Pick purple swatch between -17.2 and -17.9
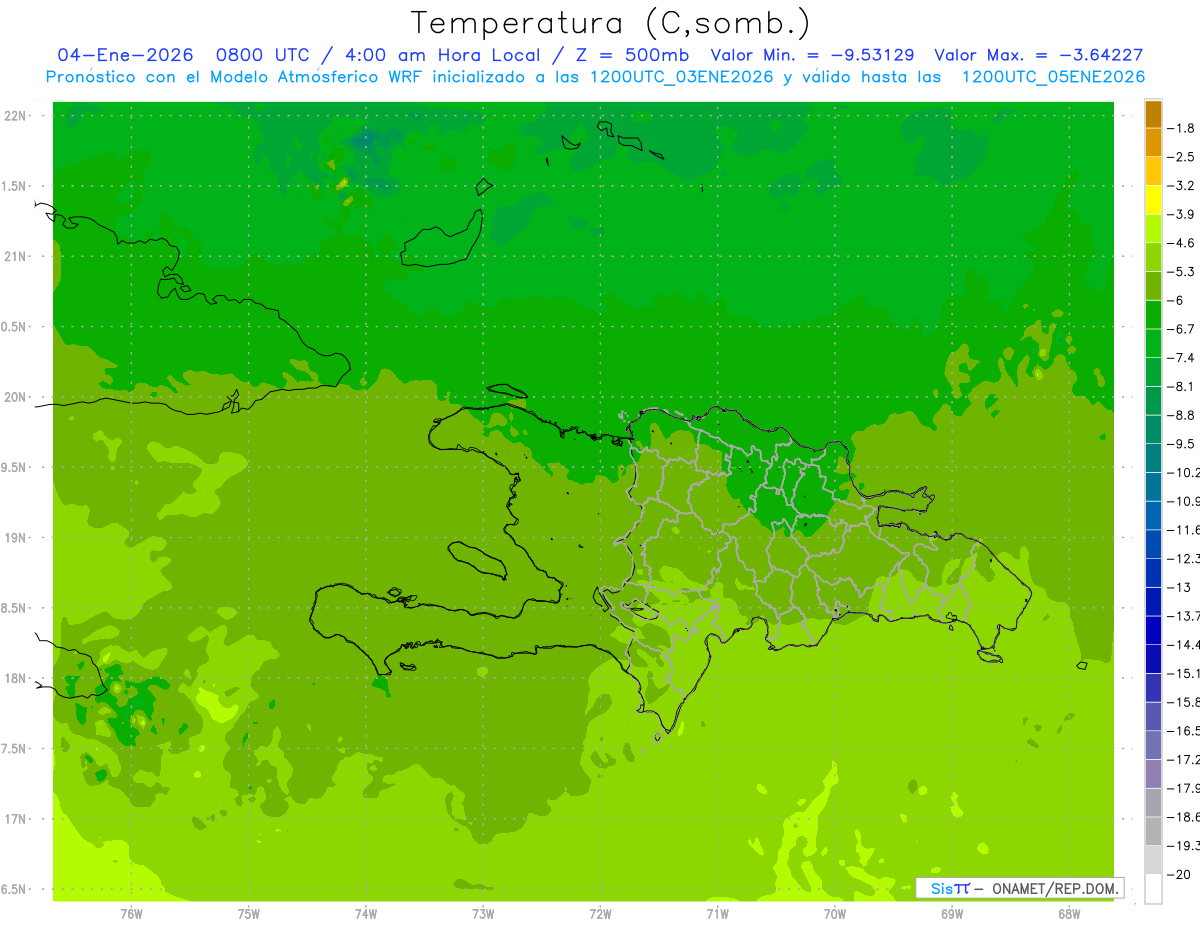Viewport: 1200px width, 927px height. click(x=1153, y=773)
